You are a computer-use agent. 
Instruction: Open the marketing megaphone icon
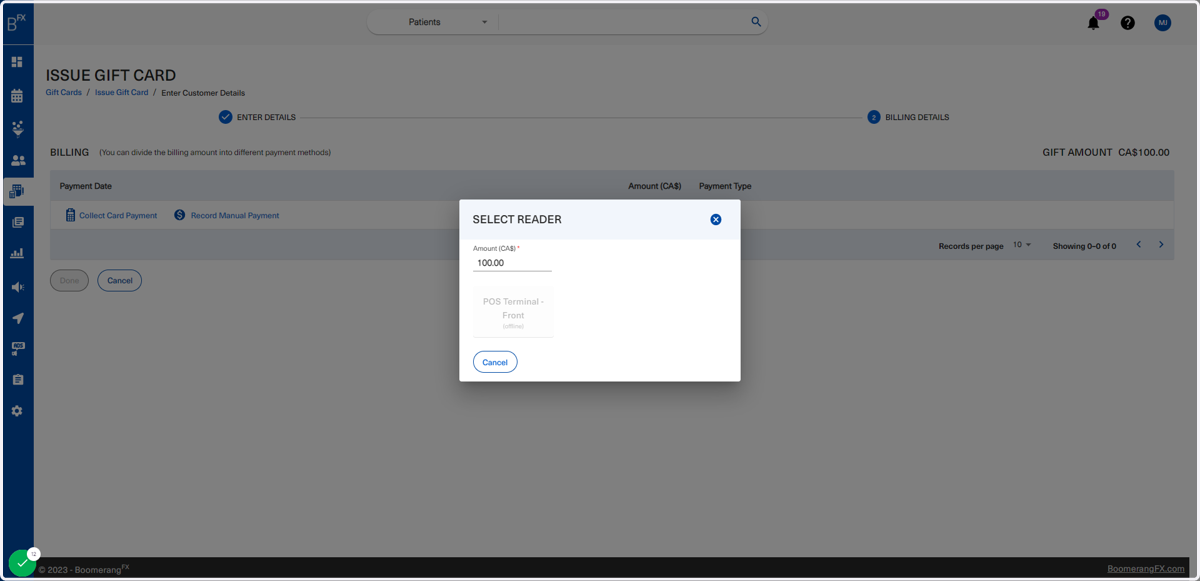[x=17, y=287]
